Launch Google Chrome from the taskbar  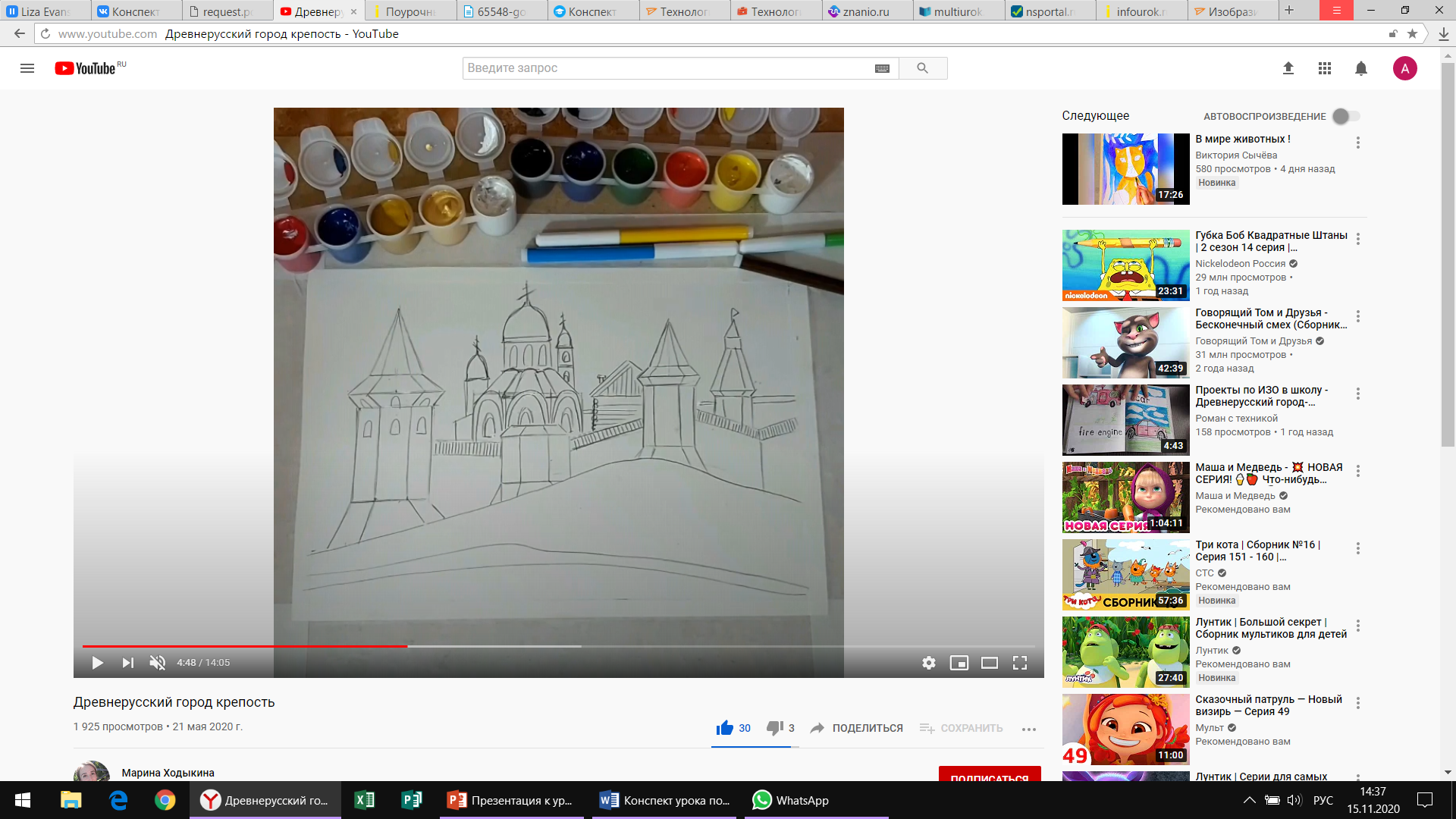click(165, 800)
